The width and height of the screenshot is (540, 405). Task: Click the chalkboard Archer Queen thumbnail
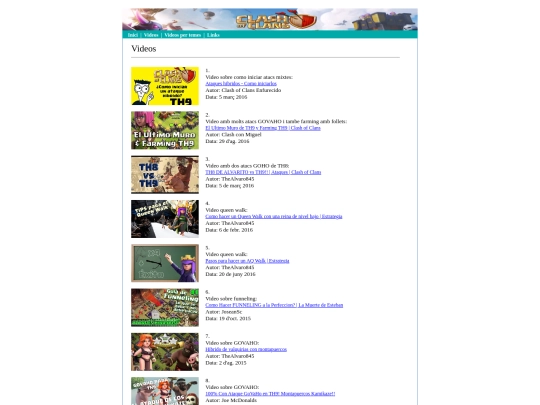click(x=165, y=263)
